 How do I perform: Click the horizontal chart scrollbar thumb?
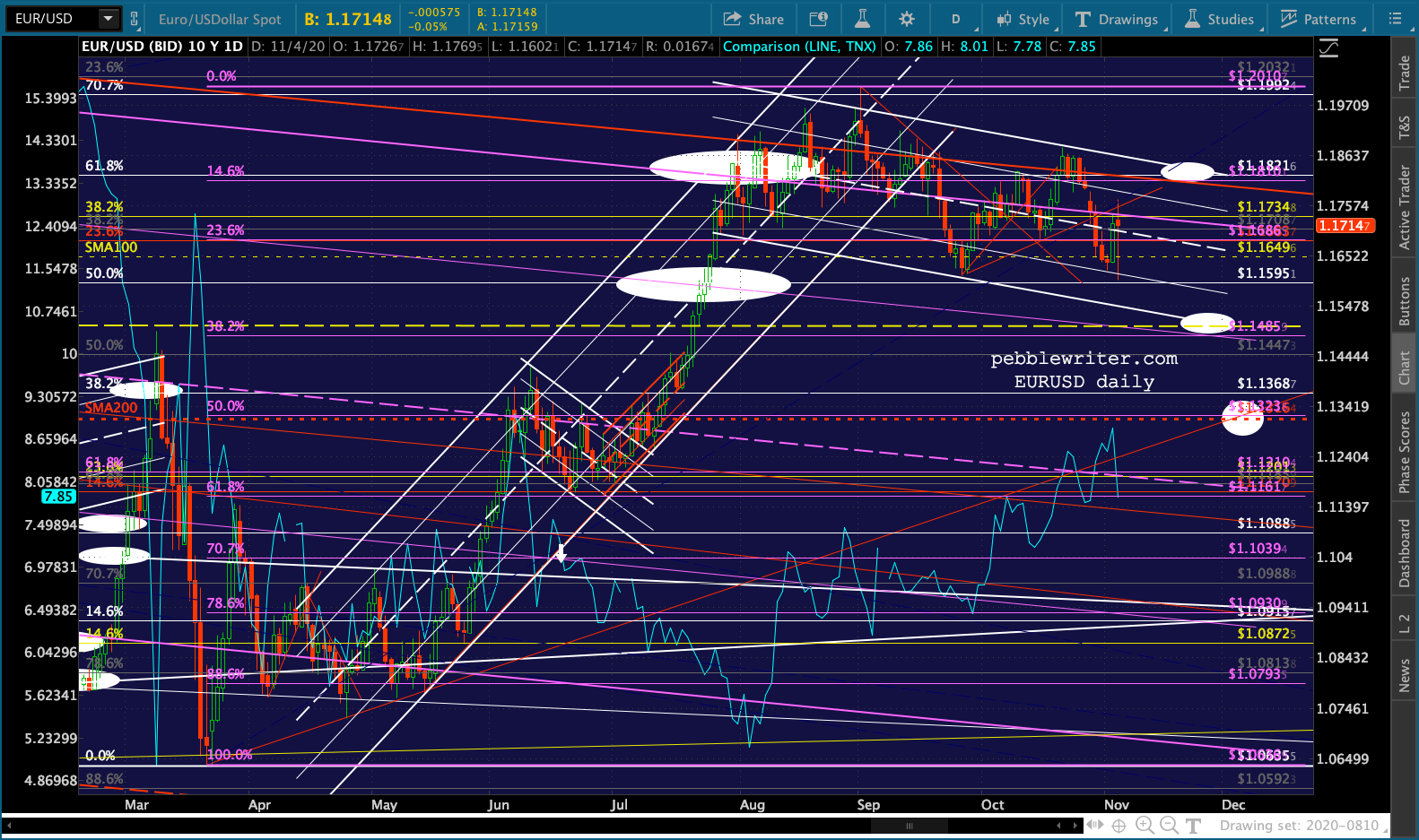pos(909,826)
